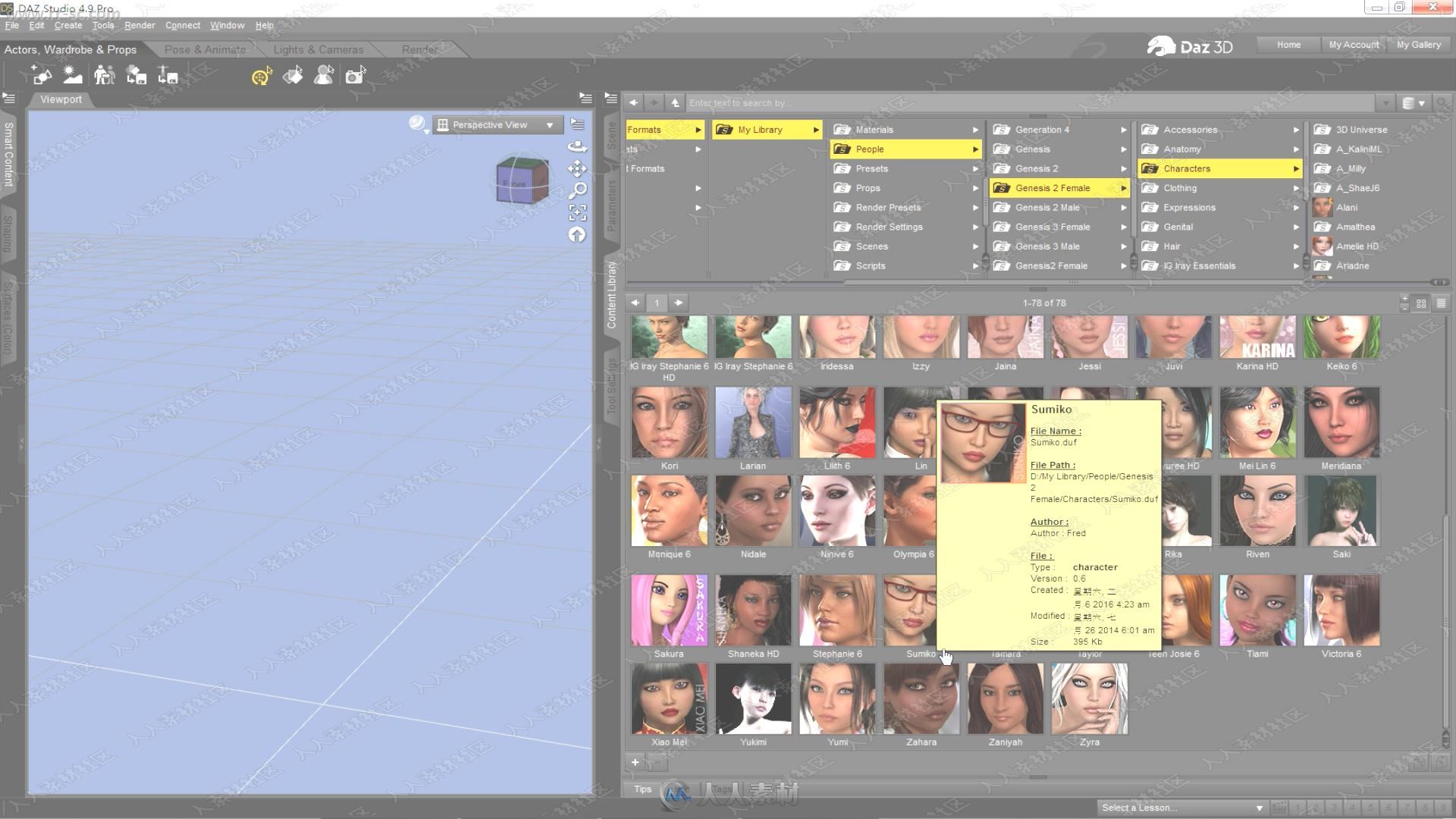1456x819 pixels.
Task: Click the orbit rotate view control icon
Action: [577, 146]
